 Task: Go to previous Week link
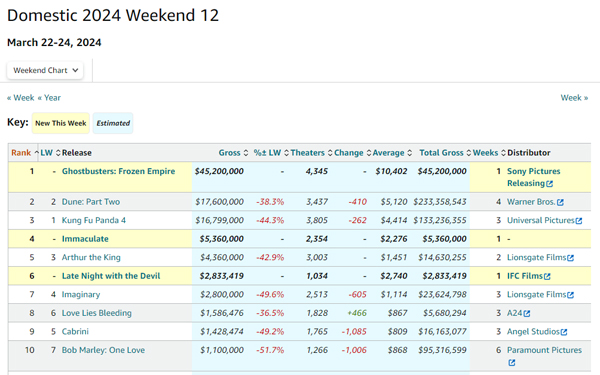(21, 98)
